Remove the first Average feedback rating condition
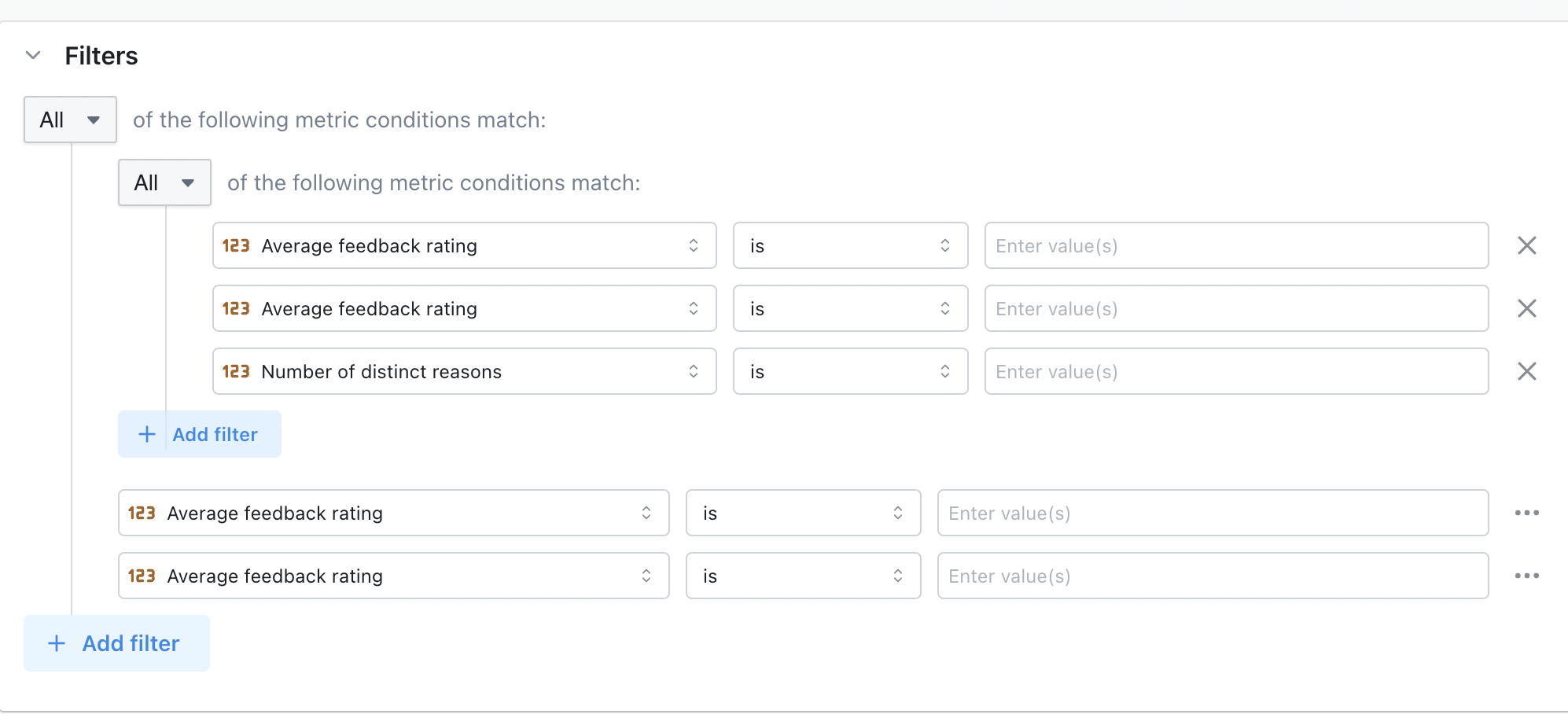Screen dimensions: 1568x714 1527,245
